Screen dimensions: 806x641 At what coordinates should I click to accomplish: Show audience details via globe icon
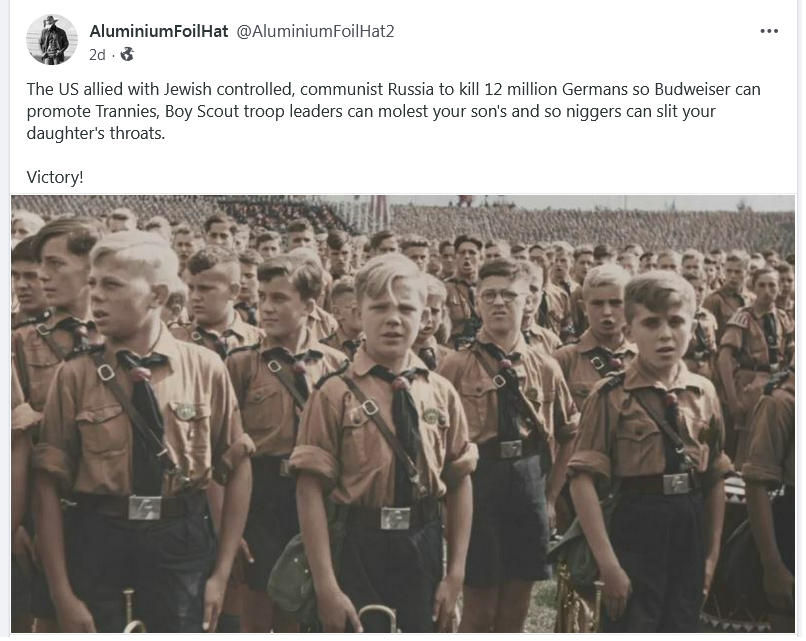pyautogui.click(x=127, y=54)
